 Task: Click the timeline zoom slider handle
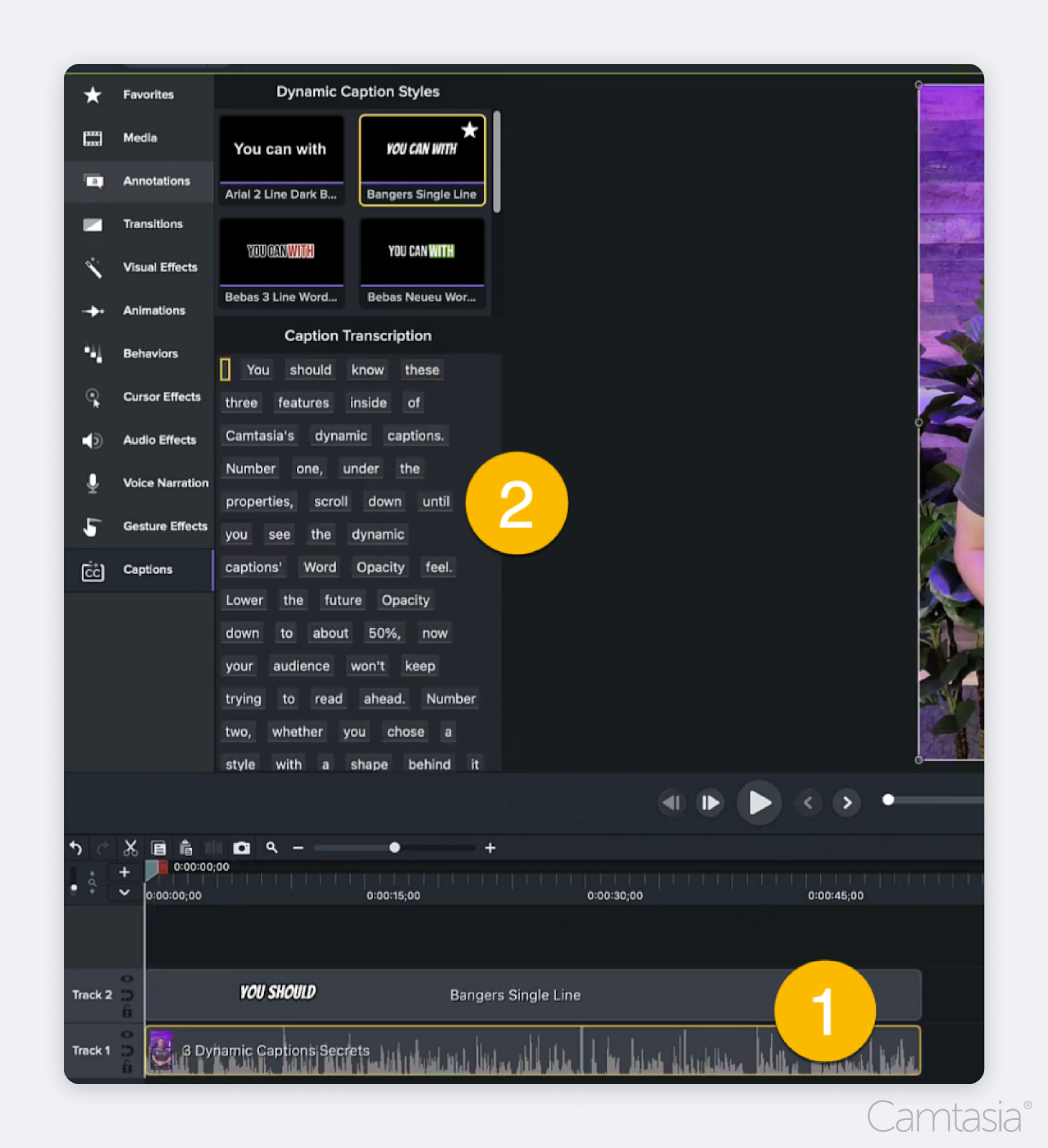[395, 848]
